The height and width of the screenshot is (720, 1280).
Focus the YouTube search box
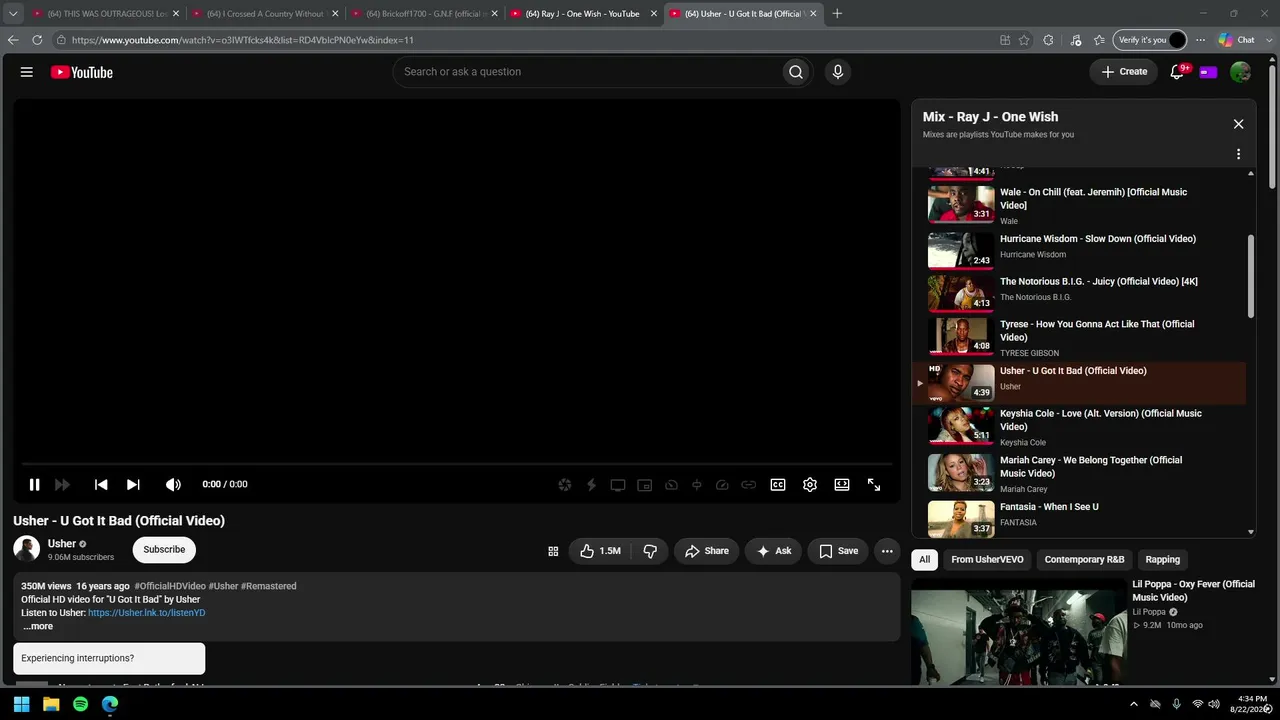[587, 72]
